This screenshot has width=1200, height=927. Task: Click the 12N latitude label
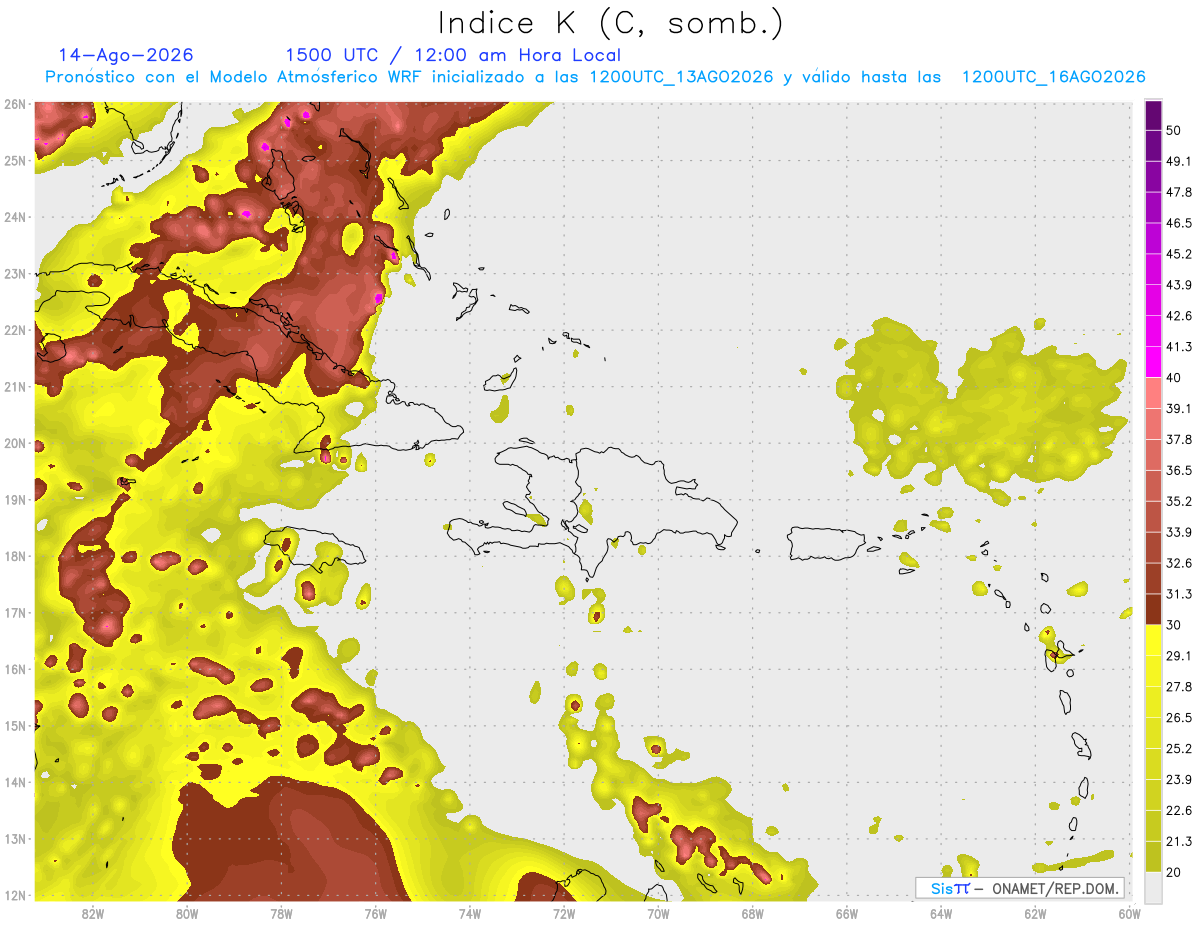coord(14,895)
